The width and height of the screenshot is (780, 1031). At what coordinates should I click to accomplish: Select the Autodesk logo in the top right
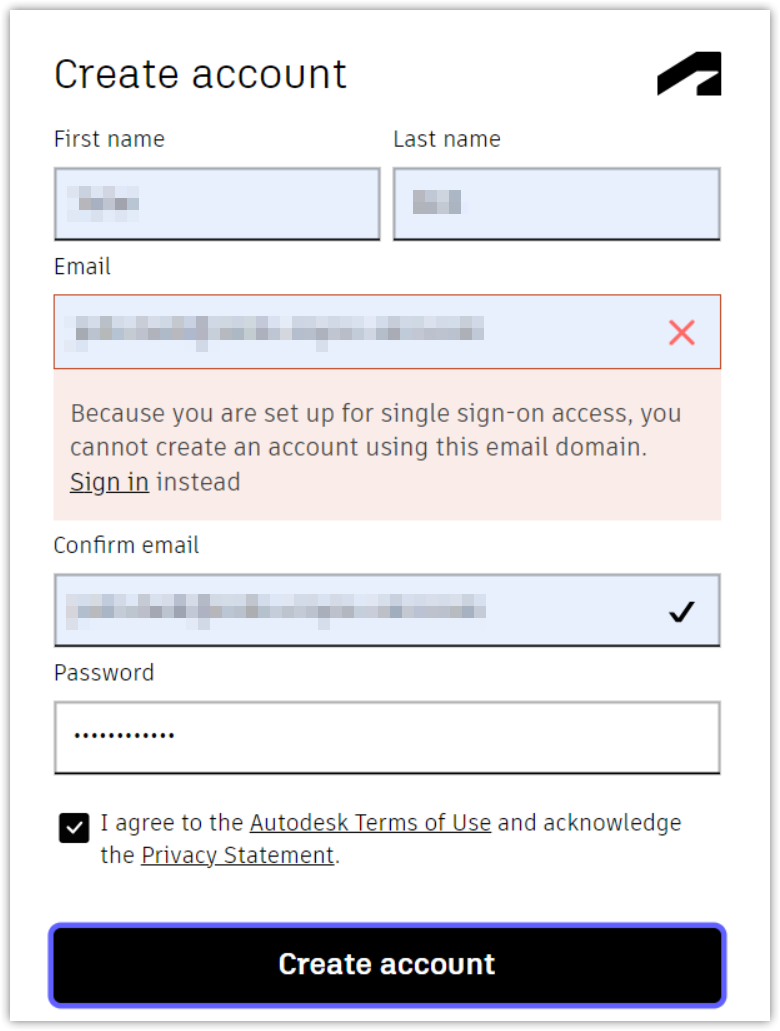pos(688,74)
